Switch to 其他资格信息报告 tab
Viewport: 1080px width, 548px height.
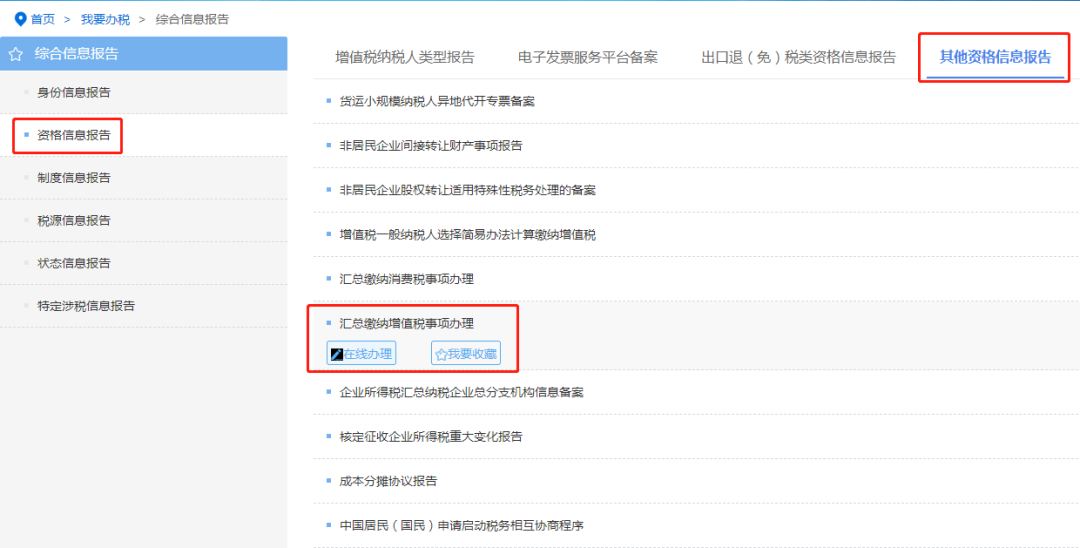coord(995,57)
